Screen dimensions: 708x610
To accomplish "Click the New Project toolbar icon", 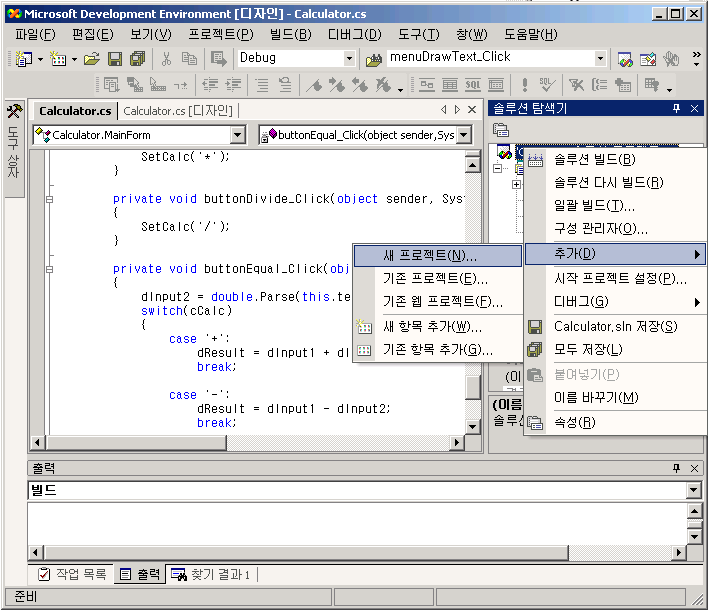I will (x=23, y=59).
